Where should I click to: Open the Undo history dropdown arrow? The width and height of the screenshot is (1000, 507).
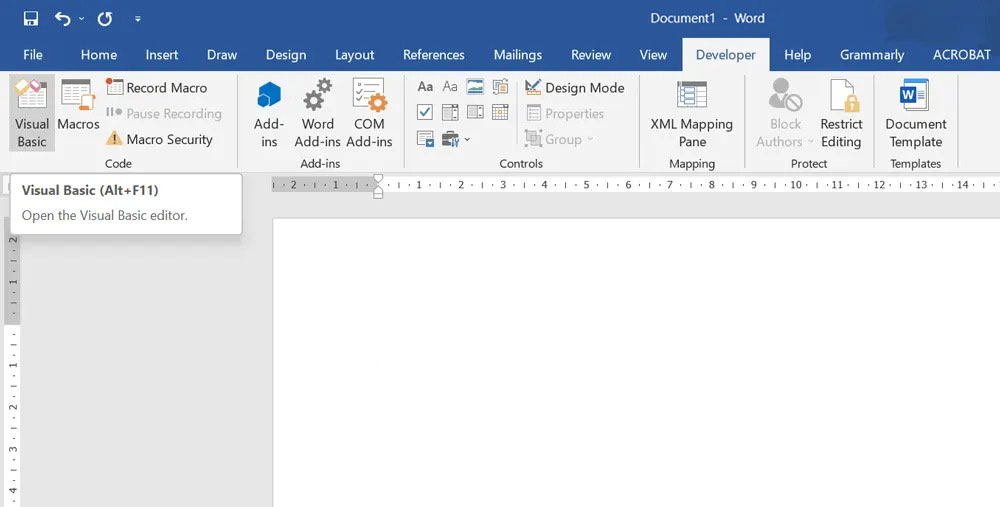[x=82, y=18]
